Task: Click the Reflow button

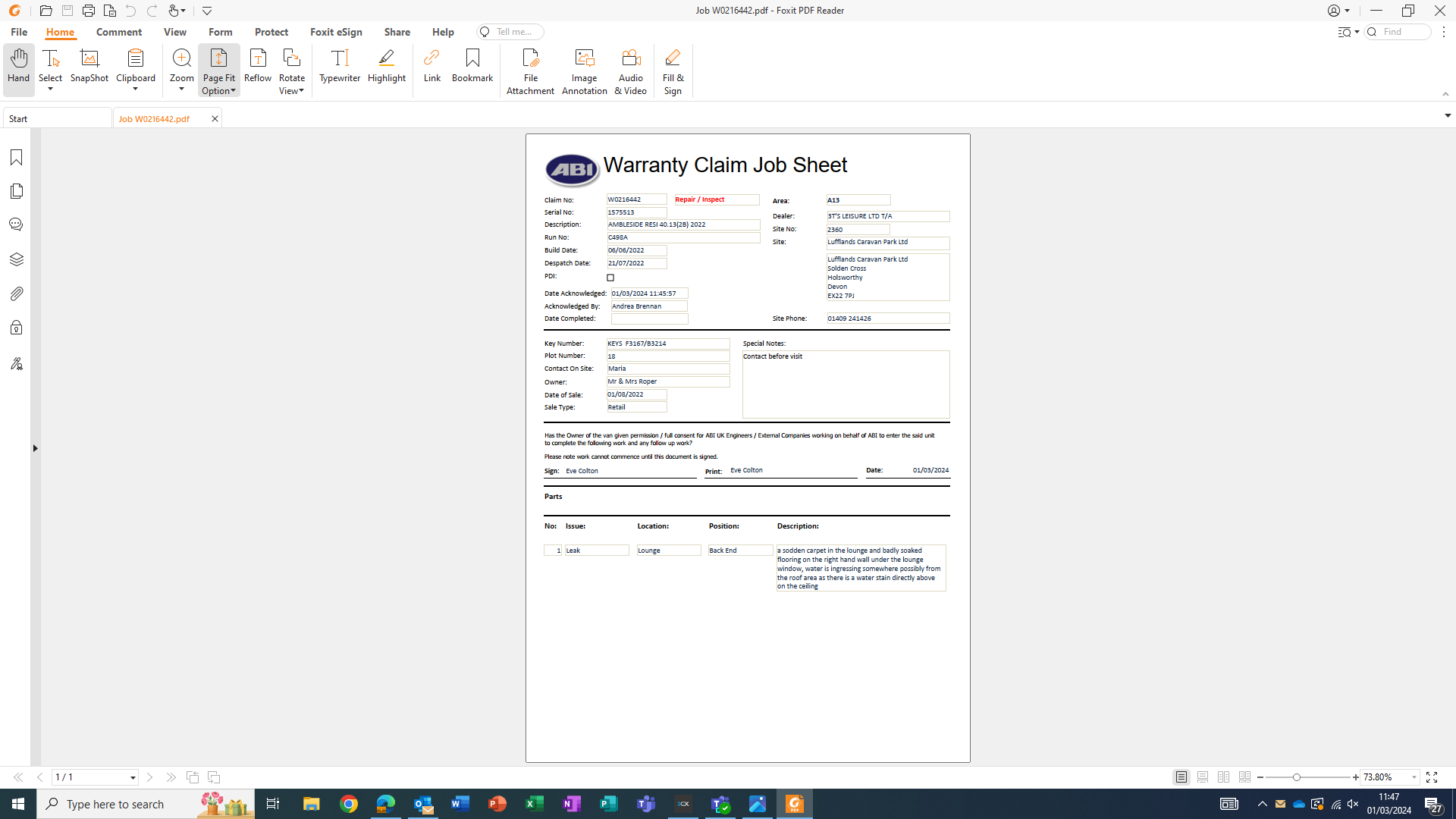Action: pyautogui.click(x=258, y=66)
